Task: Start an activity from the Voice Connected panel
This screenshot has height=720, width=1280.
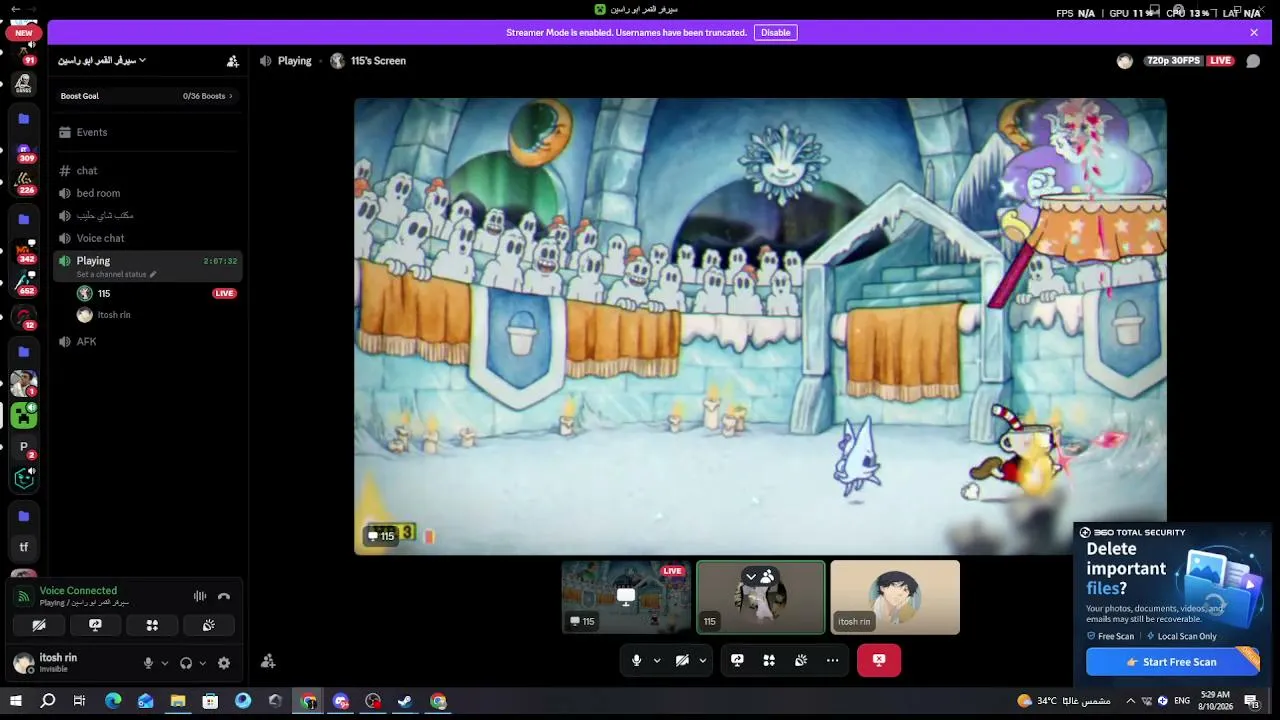Action: pyautogui.click(x=152, y=625)
